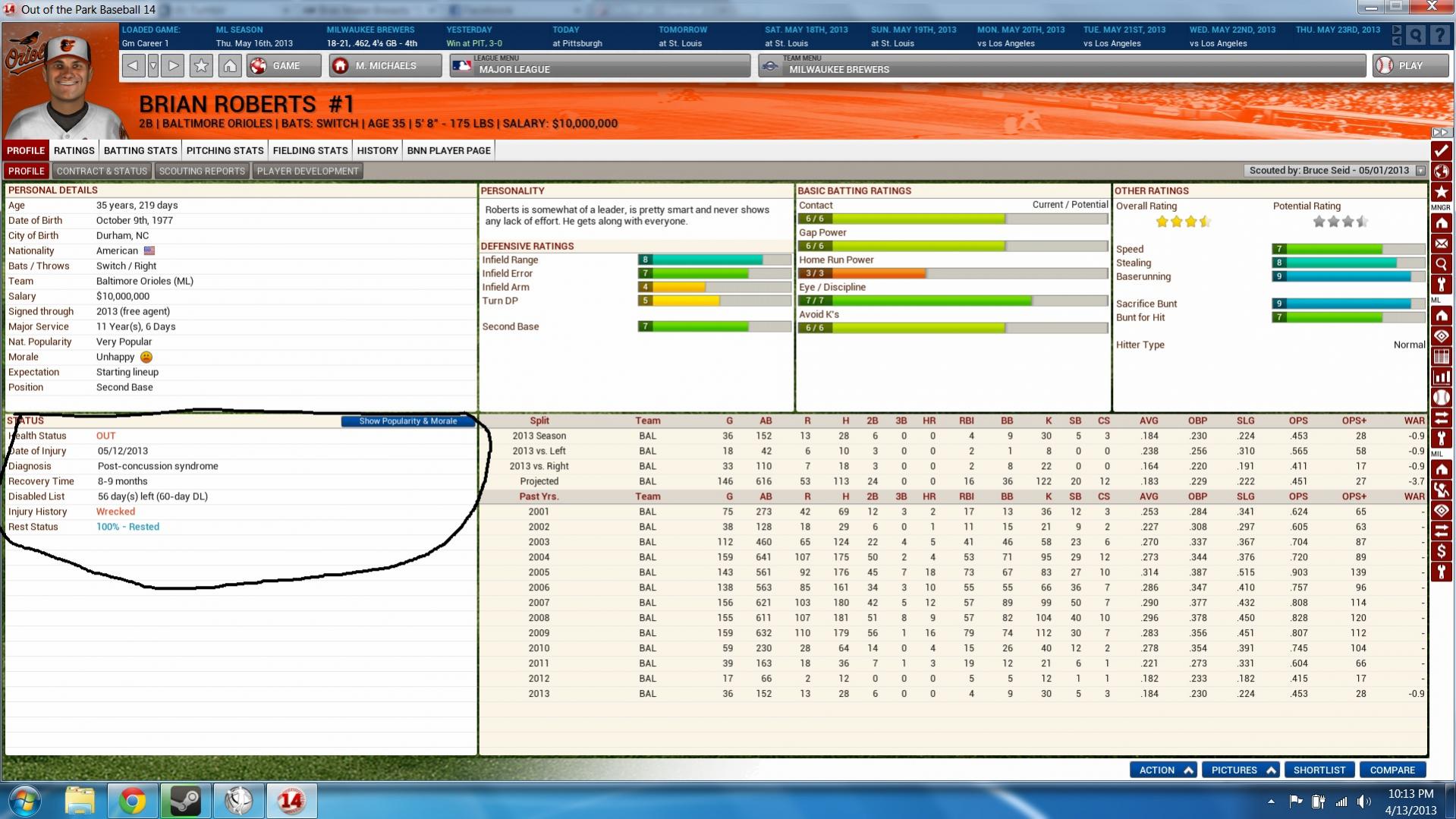Expand the ACTION menu

(1163, 770)
